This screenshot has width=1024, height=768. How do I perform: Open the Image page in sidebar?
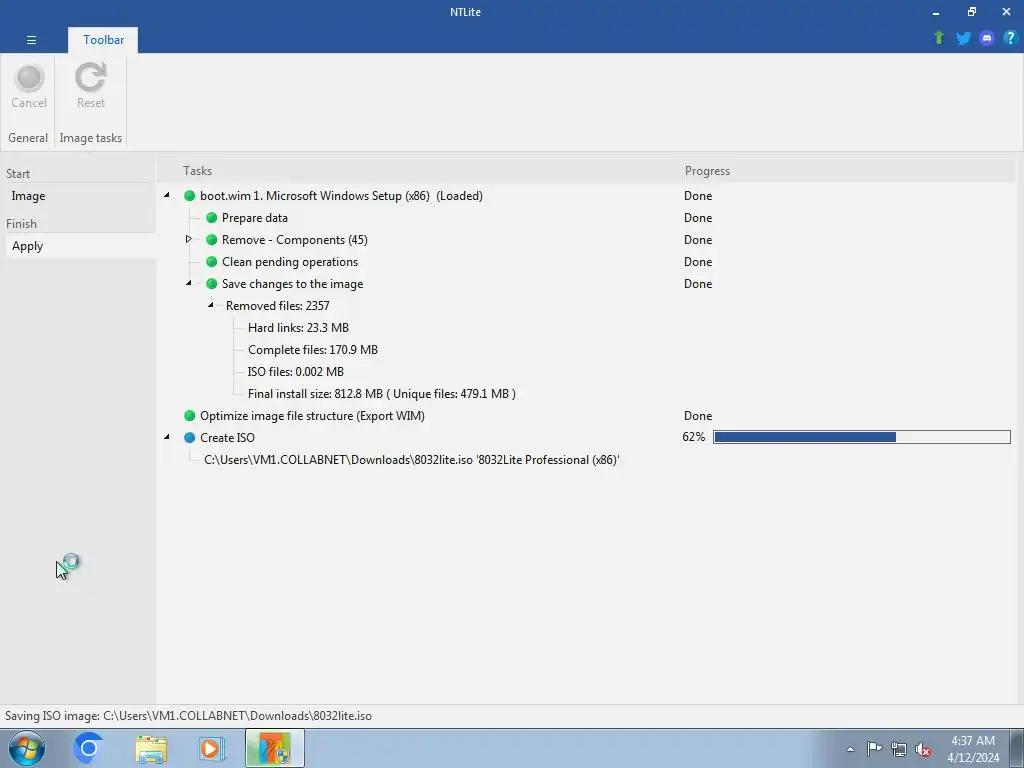click(x=28, y=196)
